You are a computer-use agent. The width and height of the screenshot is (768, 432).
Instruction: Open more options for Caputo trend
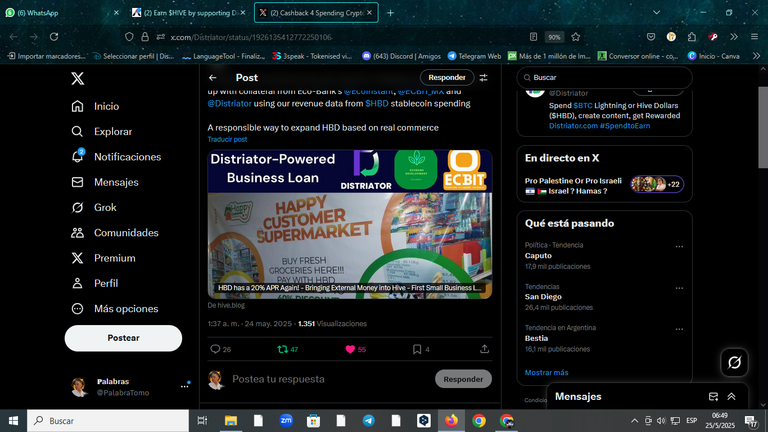(679, 246)
